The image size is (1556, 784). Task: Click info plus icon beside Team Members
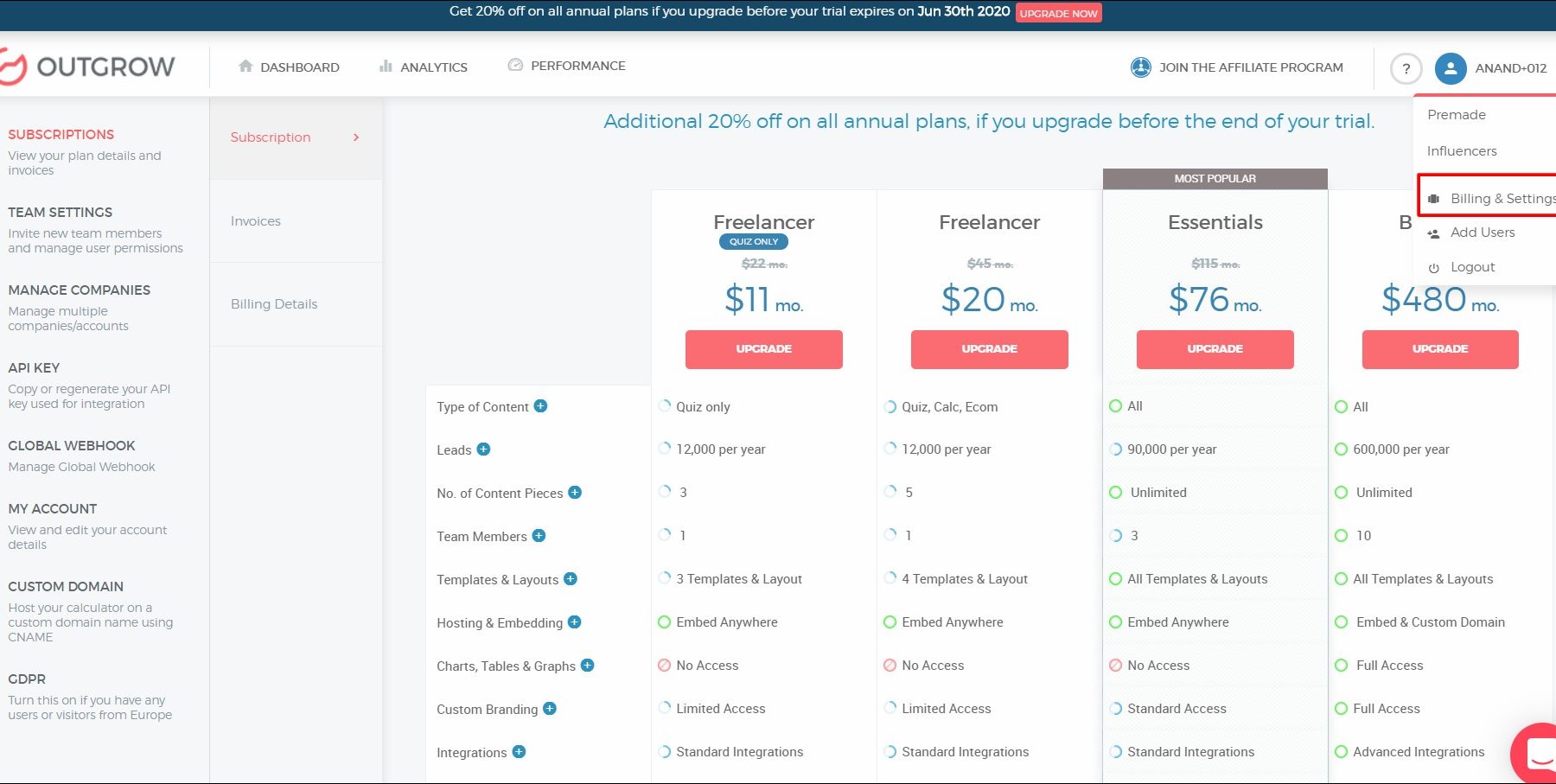pyautogui.click(x=539, y=536)
